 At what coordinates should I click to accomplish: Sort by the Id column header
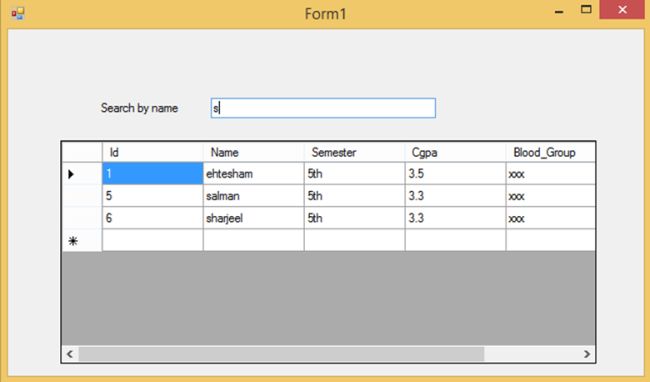pos(153,152)
